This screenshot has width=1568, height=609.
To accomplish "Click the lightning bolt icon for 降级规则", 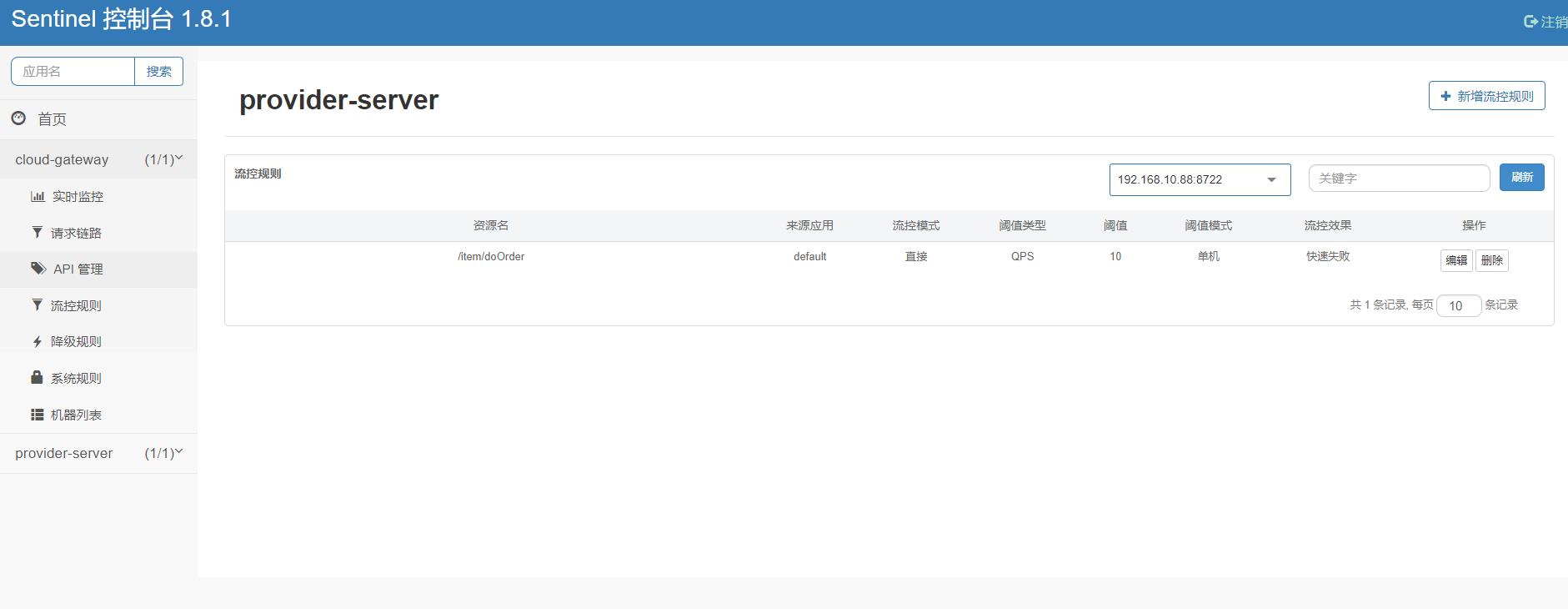I will coord(37,341).
